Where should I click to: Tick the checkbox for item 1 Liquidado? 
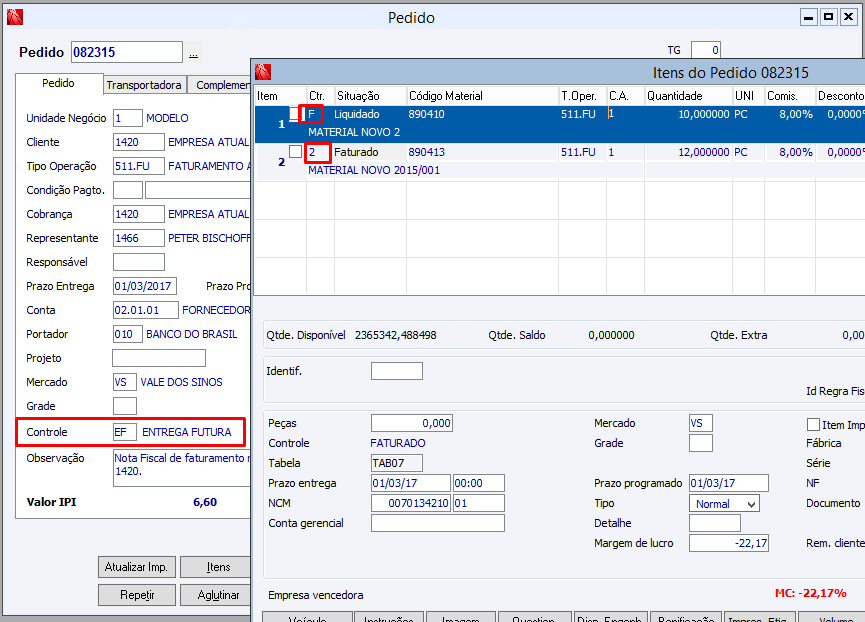tap(294, 114)
